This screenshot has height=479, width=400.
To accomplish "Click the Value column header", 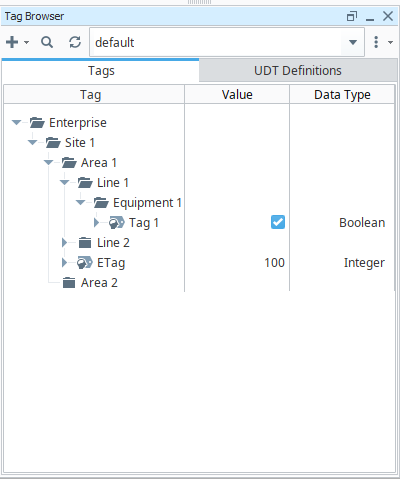I will pyautogui.click(x=237, y=95).
